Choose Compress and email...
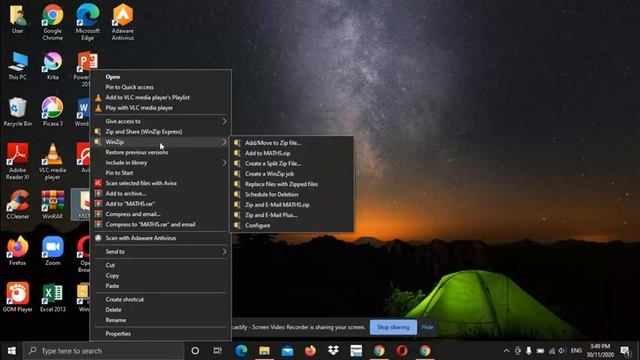The width and height of the screenshot is (640, 360). pos(161,214)
